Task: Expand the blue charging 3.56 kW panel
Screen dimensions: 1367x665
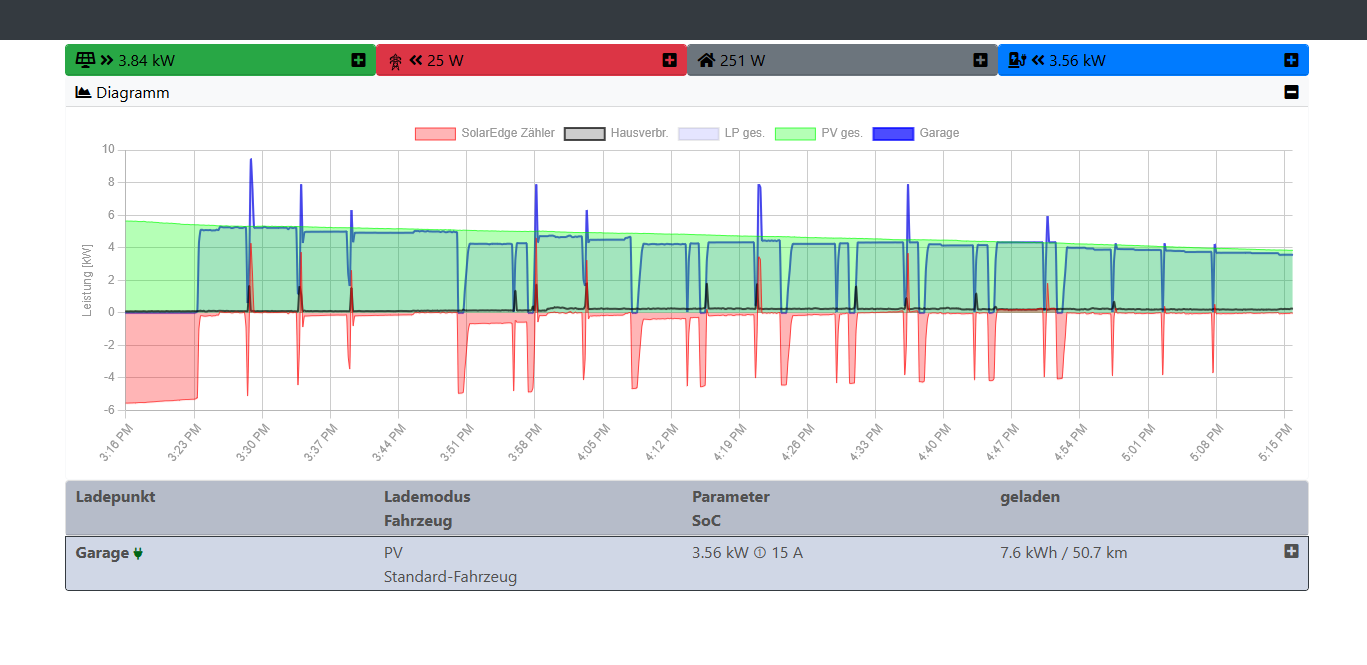Action: pos(1291,60)
